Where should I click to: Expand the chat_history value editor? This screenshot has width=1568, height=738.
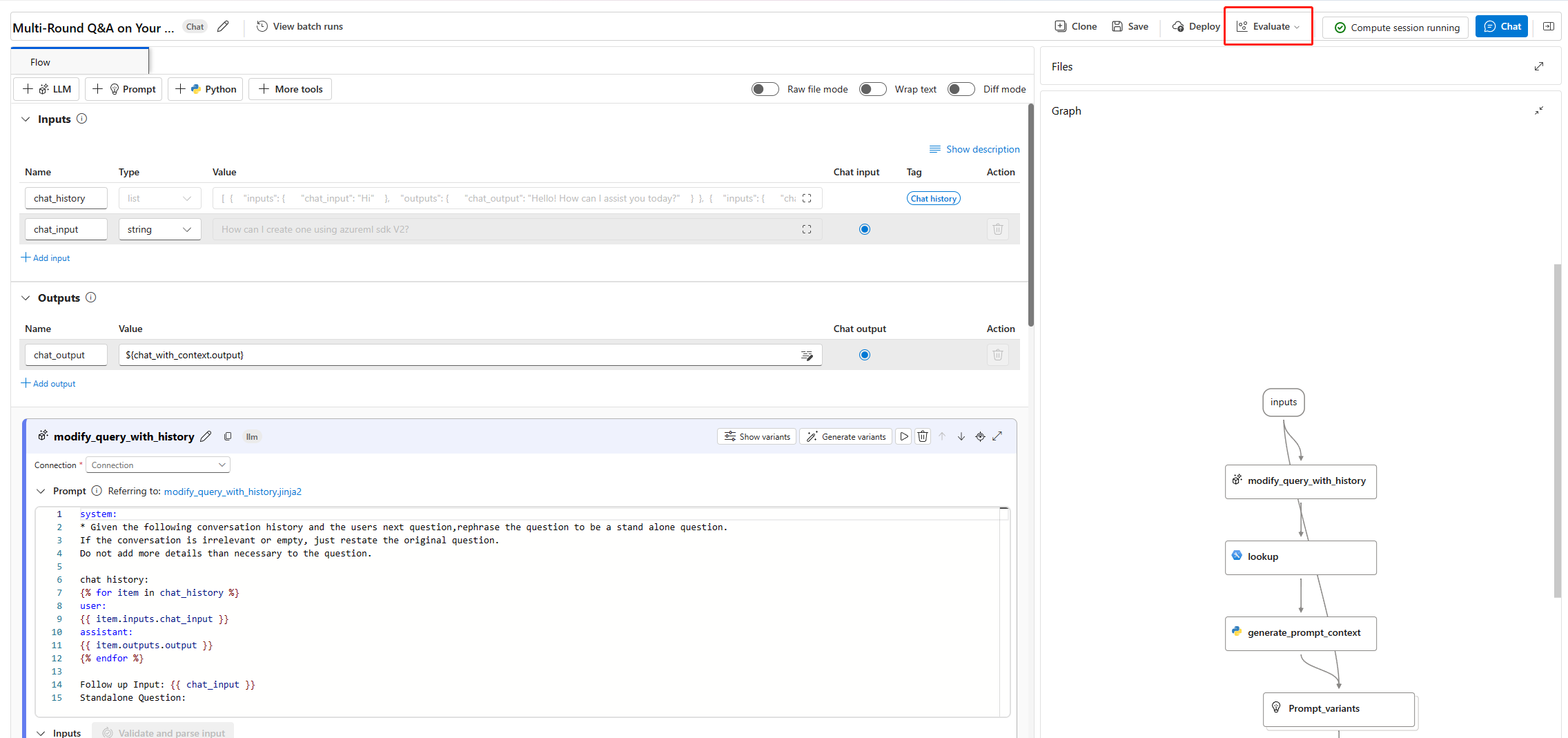(807, 198)
